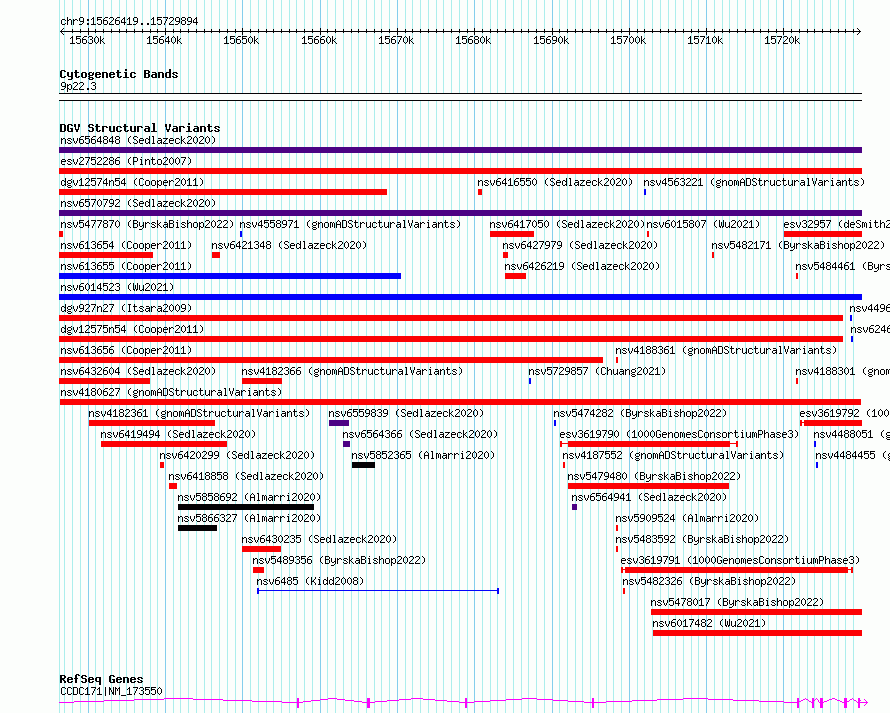
Task: Click nsv613656 (Cooper2011) label
Action: point(126,350)
